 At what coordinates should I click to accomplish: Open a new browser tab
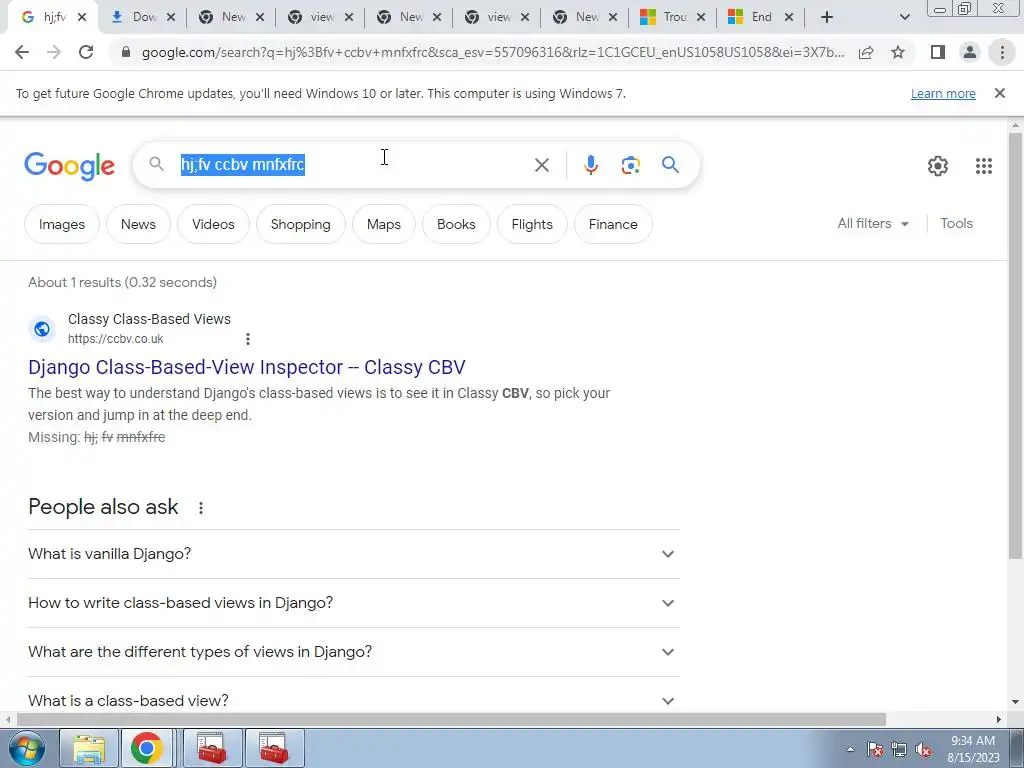(x=827, y=17)
